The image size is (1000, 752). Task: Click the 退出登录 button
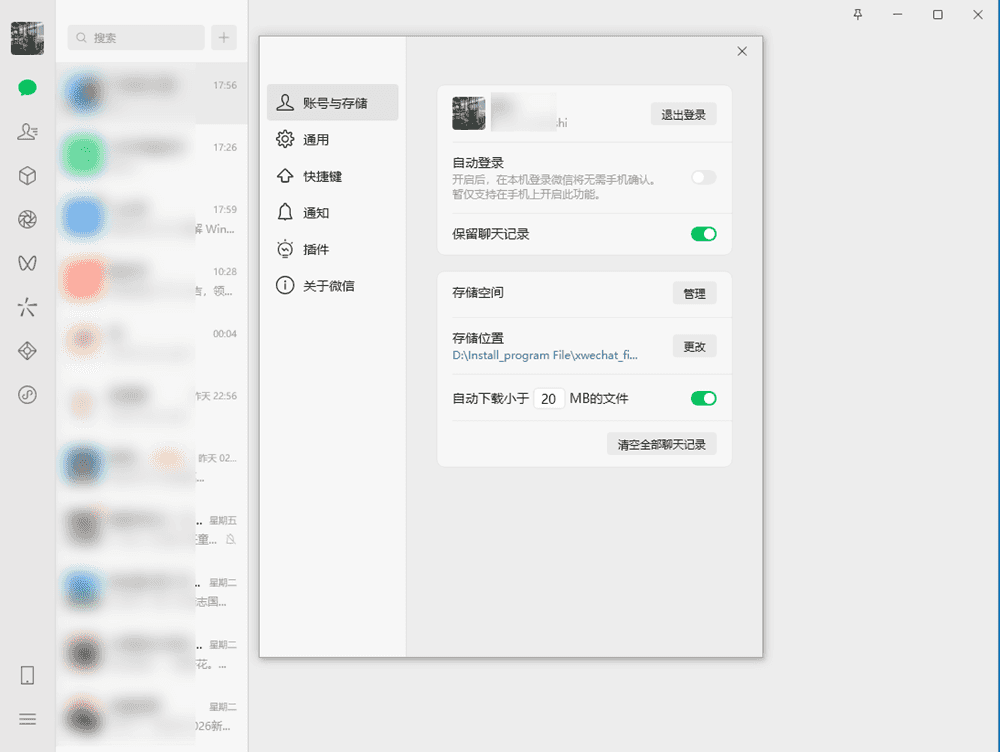(683, 115)
